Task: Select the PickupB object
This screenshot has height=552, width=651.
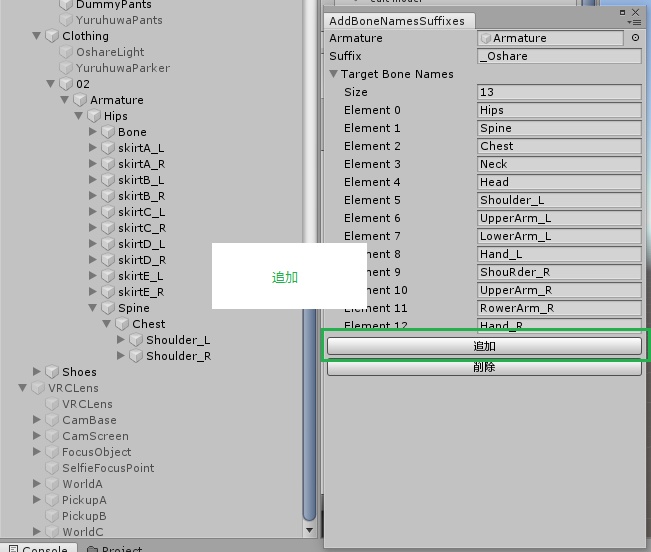Action: [84, 516]
